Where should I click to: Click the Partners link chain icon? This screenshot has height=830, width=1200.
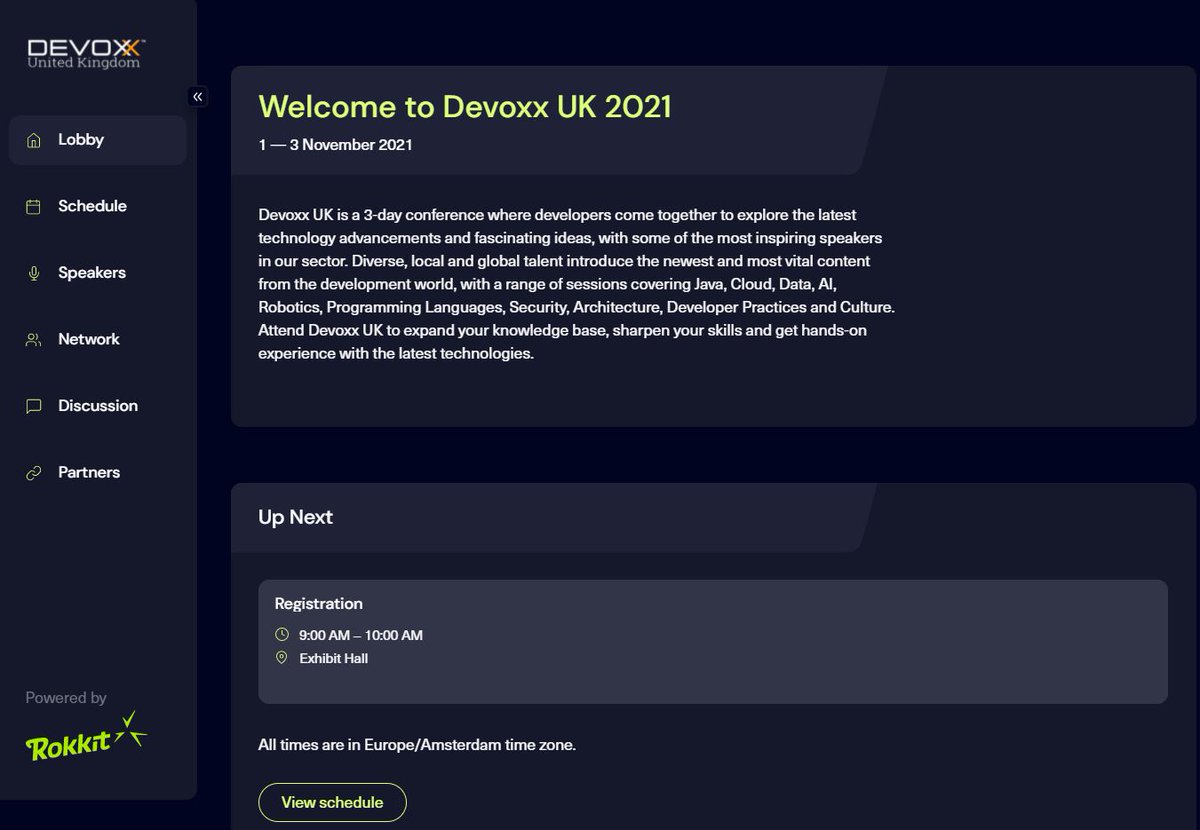(34, 473)
